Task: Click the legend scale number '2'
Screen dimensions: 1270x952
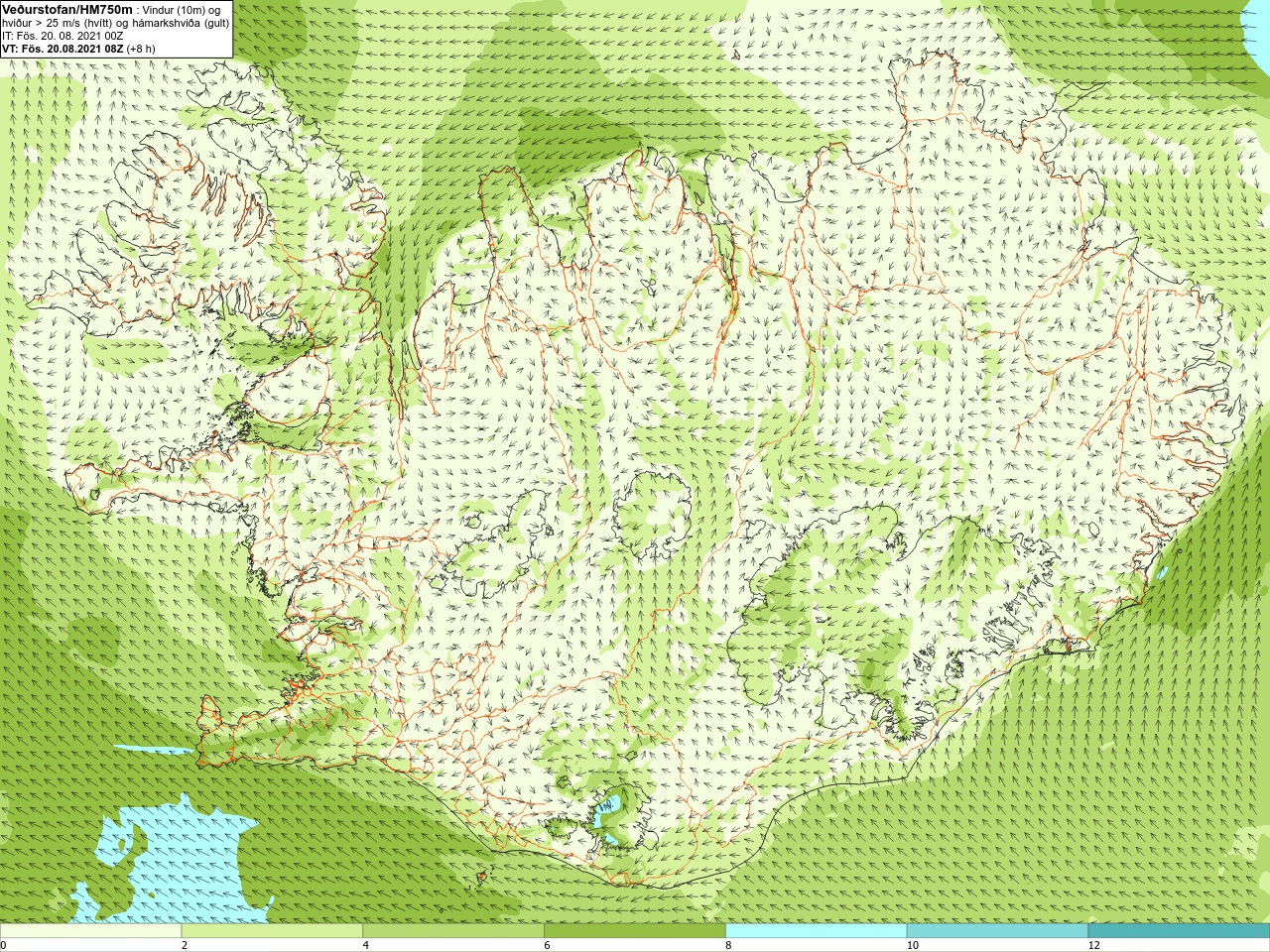Action: tap(185, 945)
